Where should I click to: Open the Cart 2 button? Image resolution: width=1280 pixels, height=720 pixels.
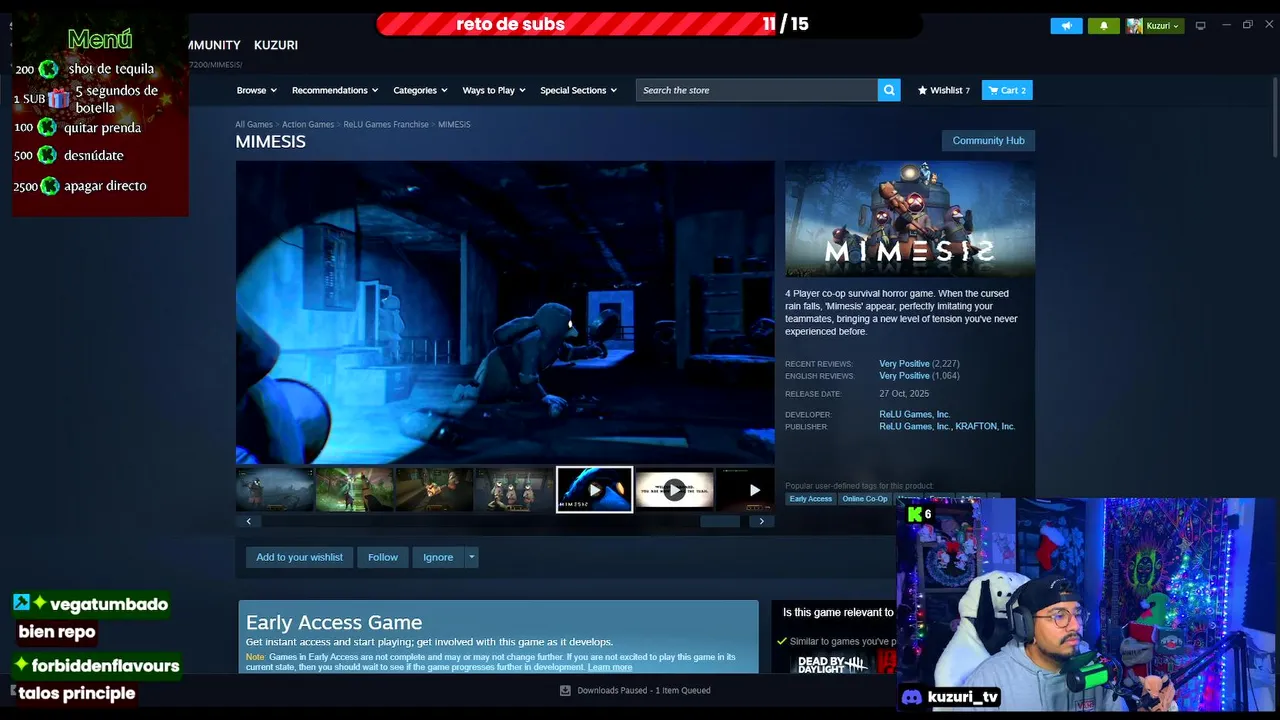(x=1007, y=90)
